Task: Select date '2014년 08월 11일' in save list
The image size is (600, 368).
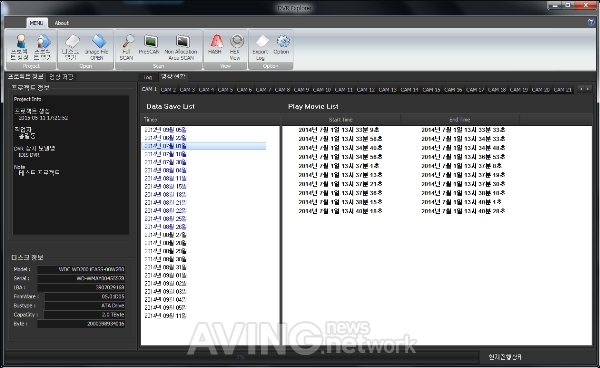Action: tap(165, 178)
